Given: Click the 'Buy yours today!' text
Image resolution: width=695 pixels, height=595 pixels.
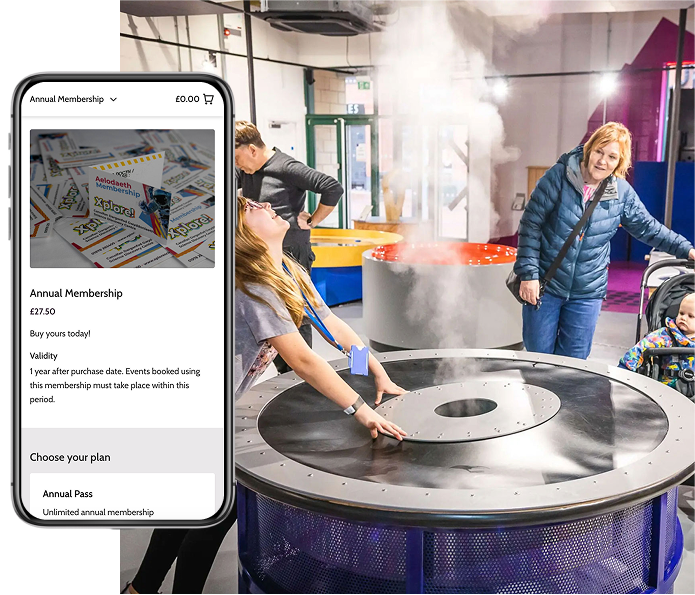Looking at the screenshot, I should 60,333.
